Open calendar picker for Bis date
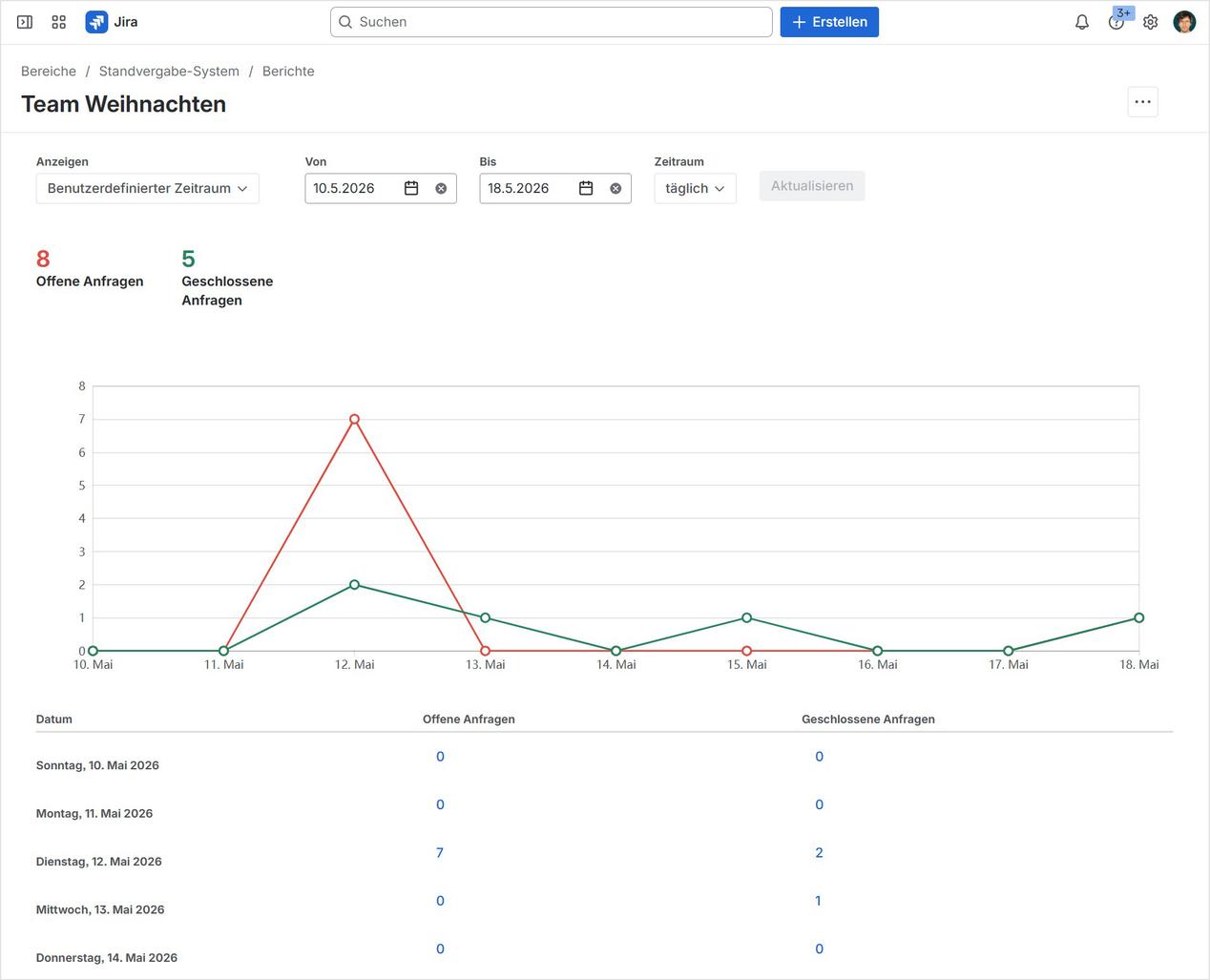The image size is (1210, 980). tap(586, 188)
